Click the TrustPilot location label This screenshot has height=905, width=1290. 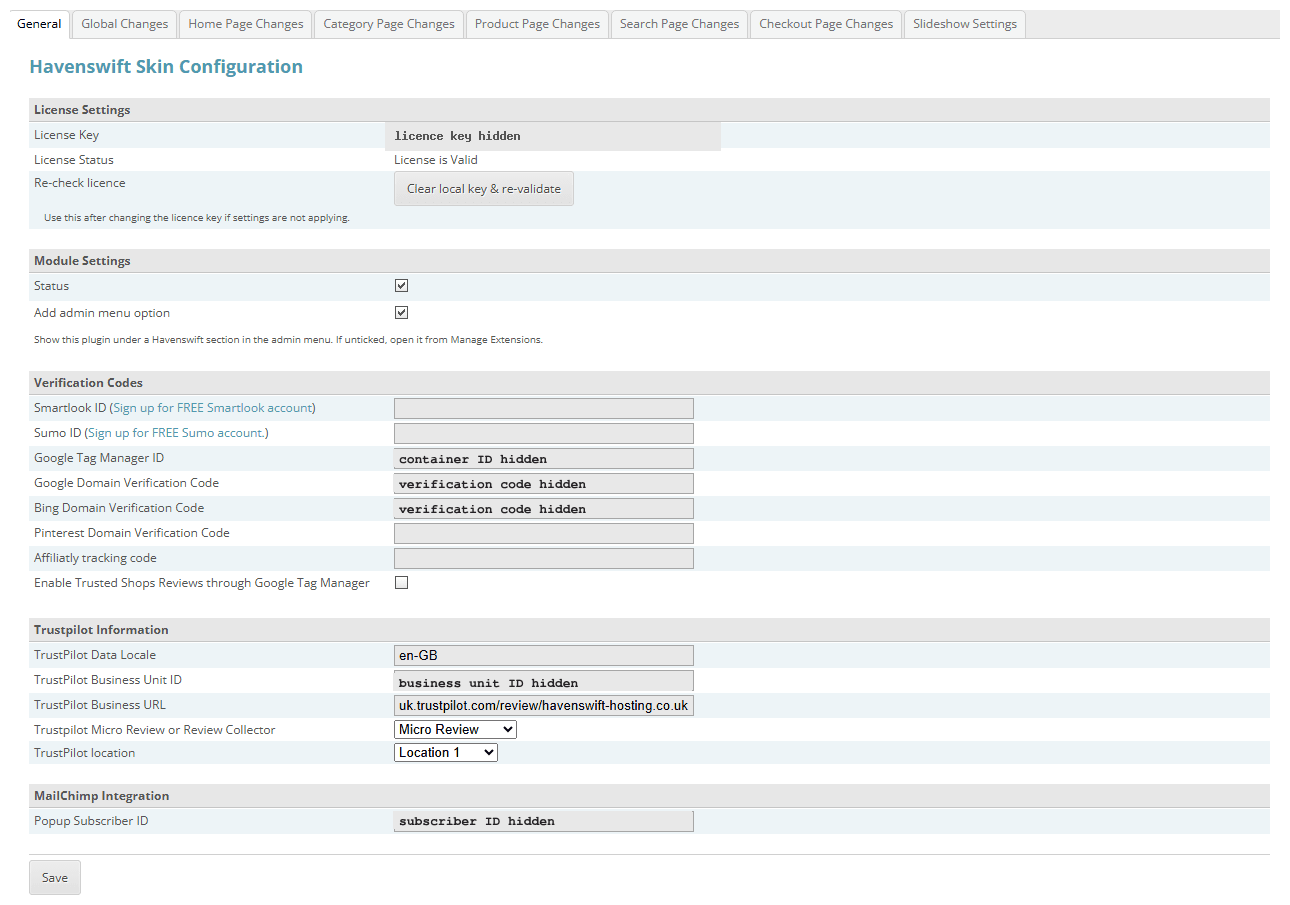pyautogui.click(x=84, y=753)
